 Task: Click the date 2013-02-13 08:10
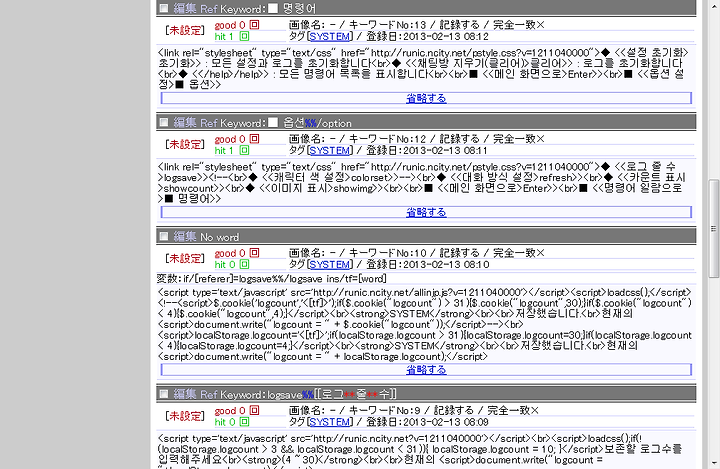446,265
